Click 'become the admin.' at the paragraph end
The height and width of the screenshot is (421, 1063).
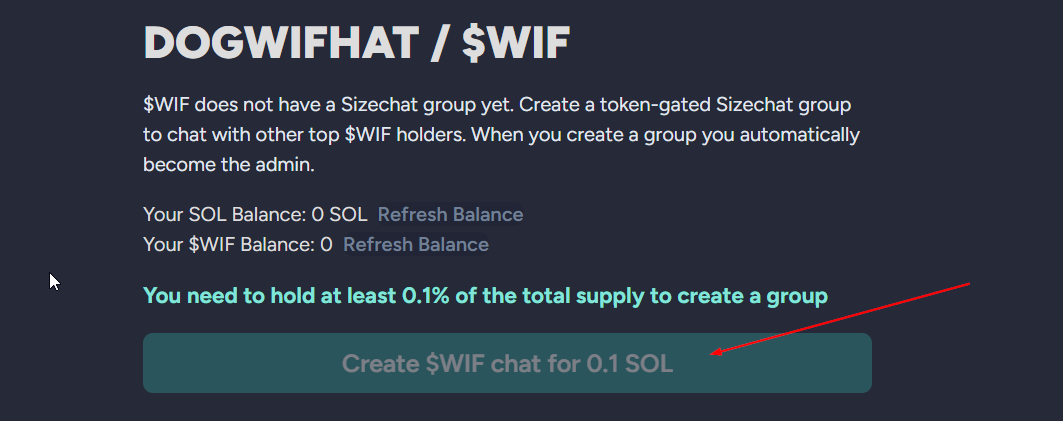pyautogui.click(x=229, y=165)
